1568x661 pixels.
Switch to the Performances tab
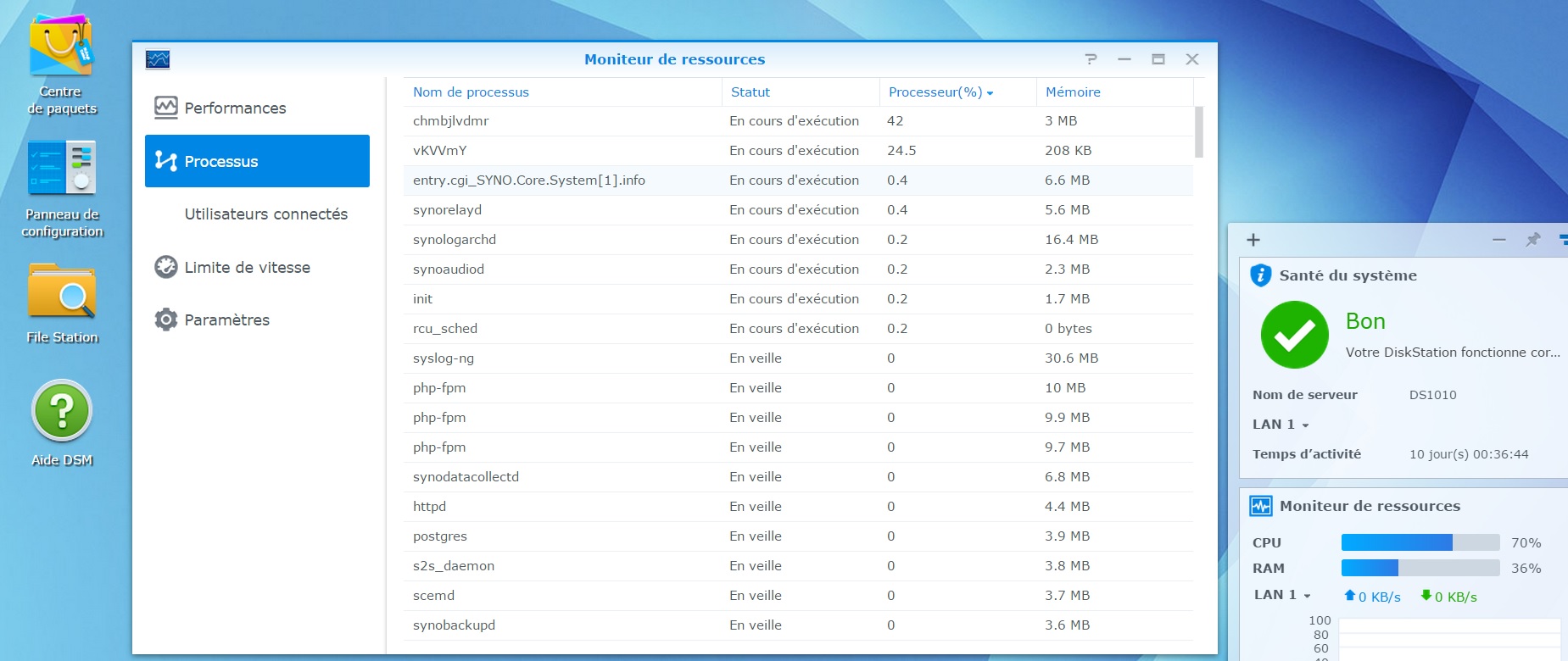point(235,108)
